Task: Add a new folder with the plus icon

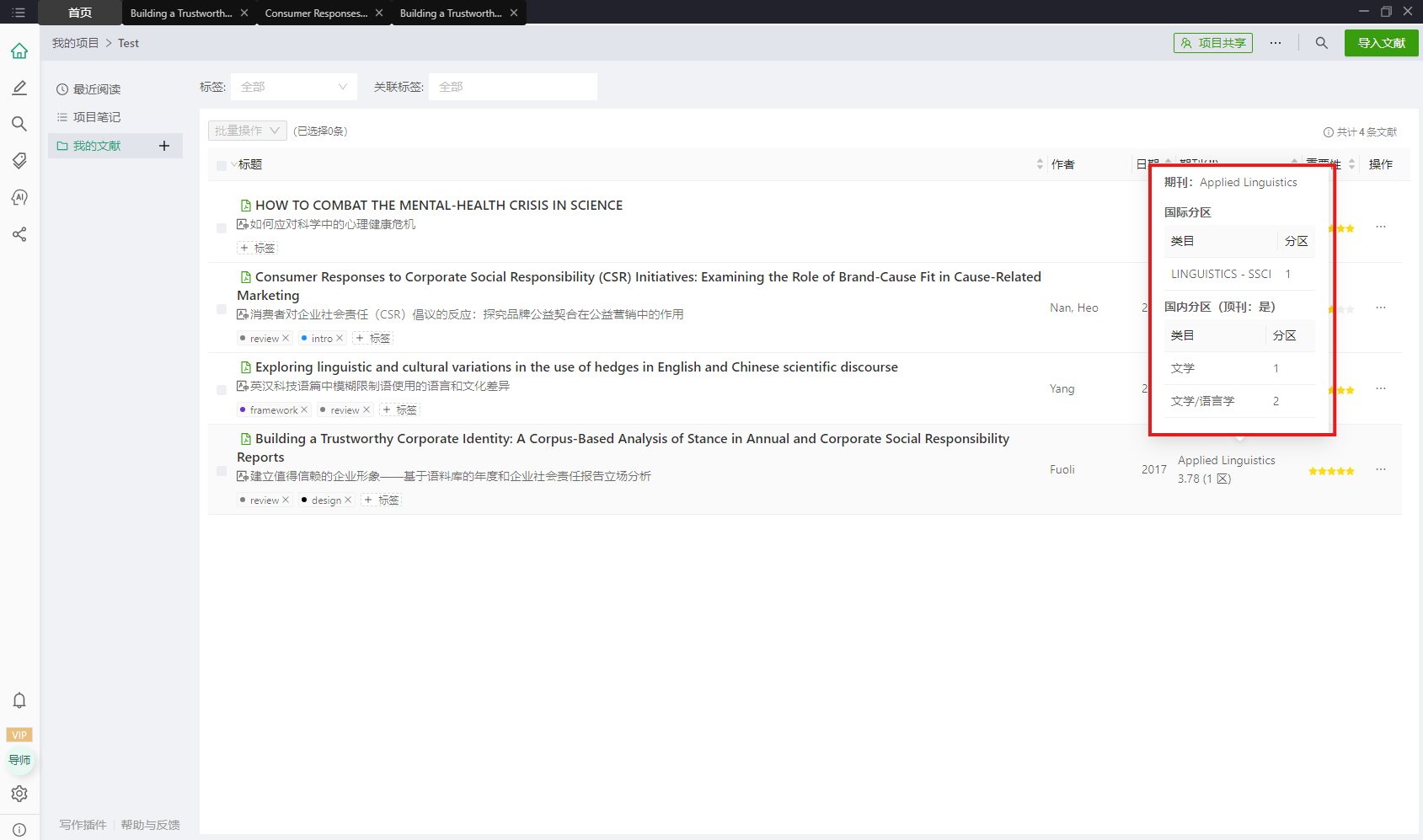Action: (x=164, y=146)
